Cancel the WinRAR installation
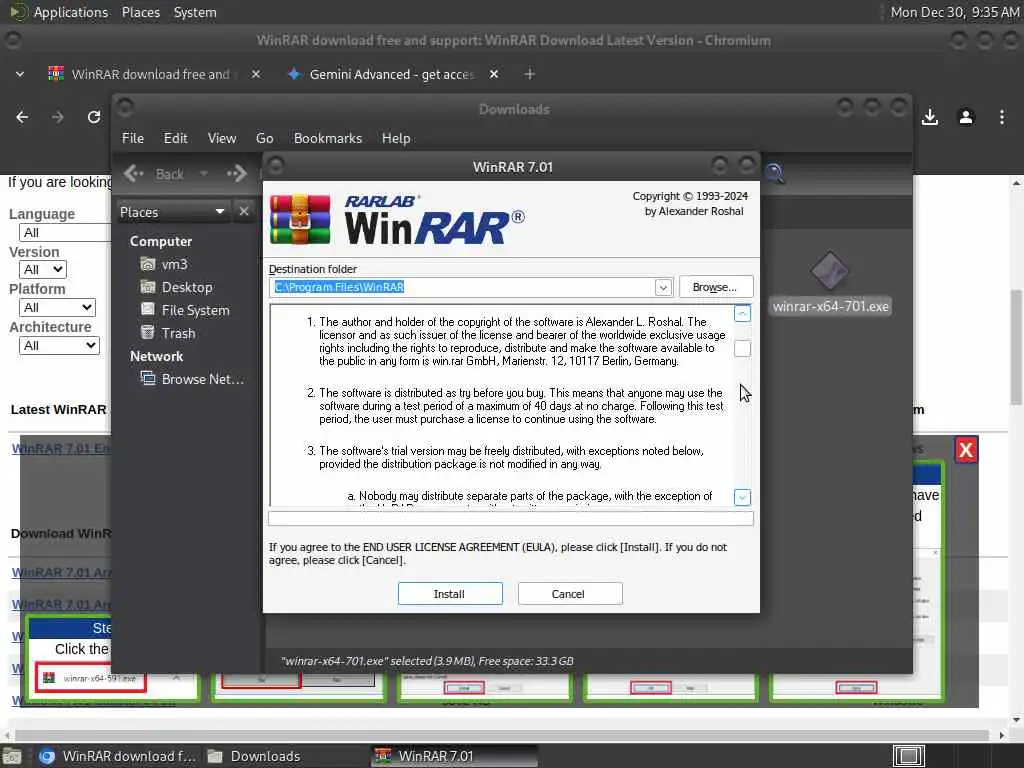This screenshot has height=768, width=1024. click(569, 594)
